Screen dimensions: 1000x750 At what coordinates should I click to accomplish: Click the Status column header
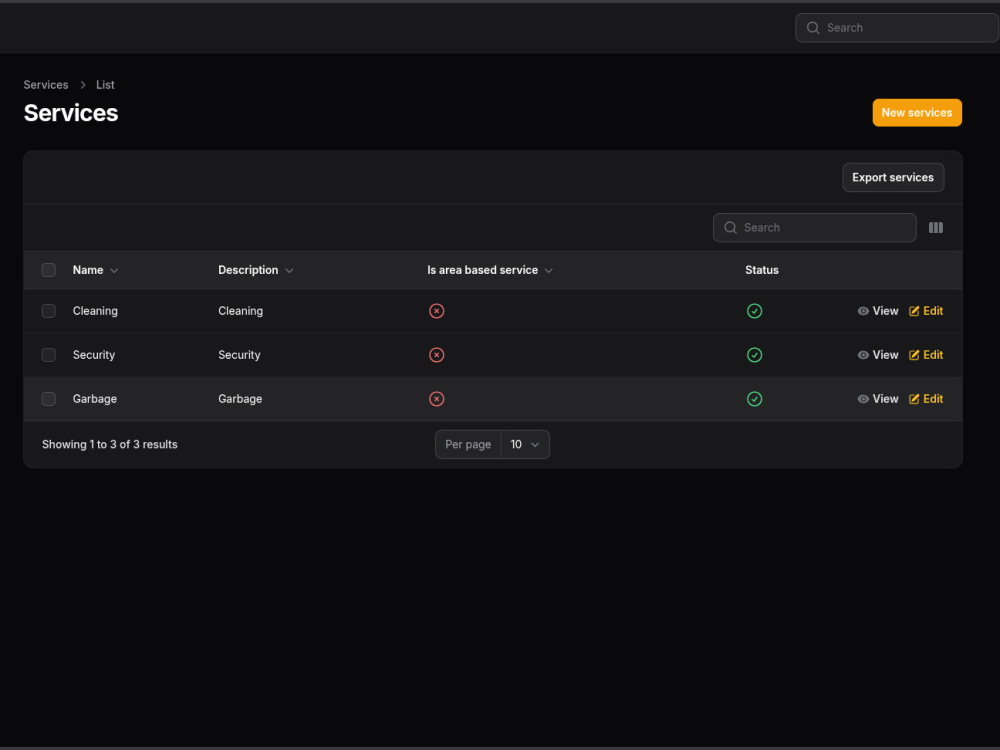[761, 270]
